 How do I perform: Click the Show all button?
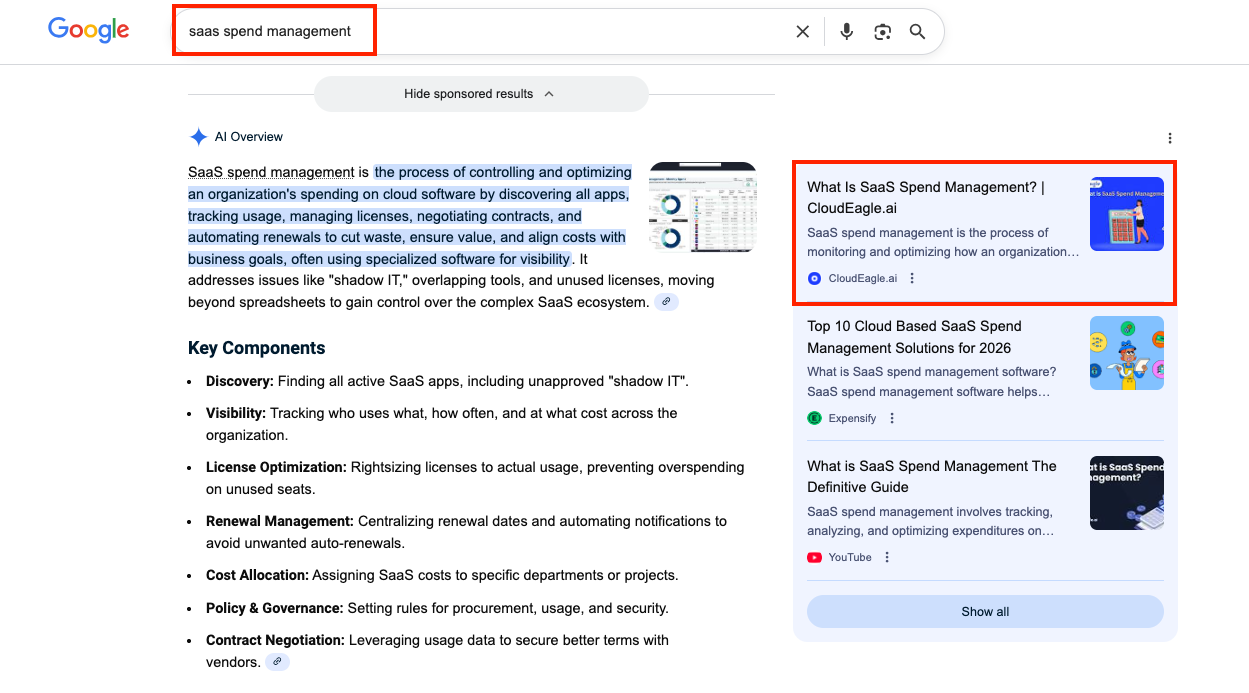[984, 611]
